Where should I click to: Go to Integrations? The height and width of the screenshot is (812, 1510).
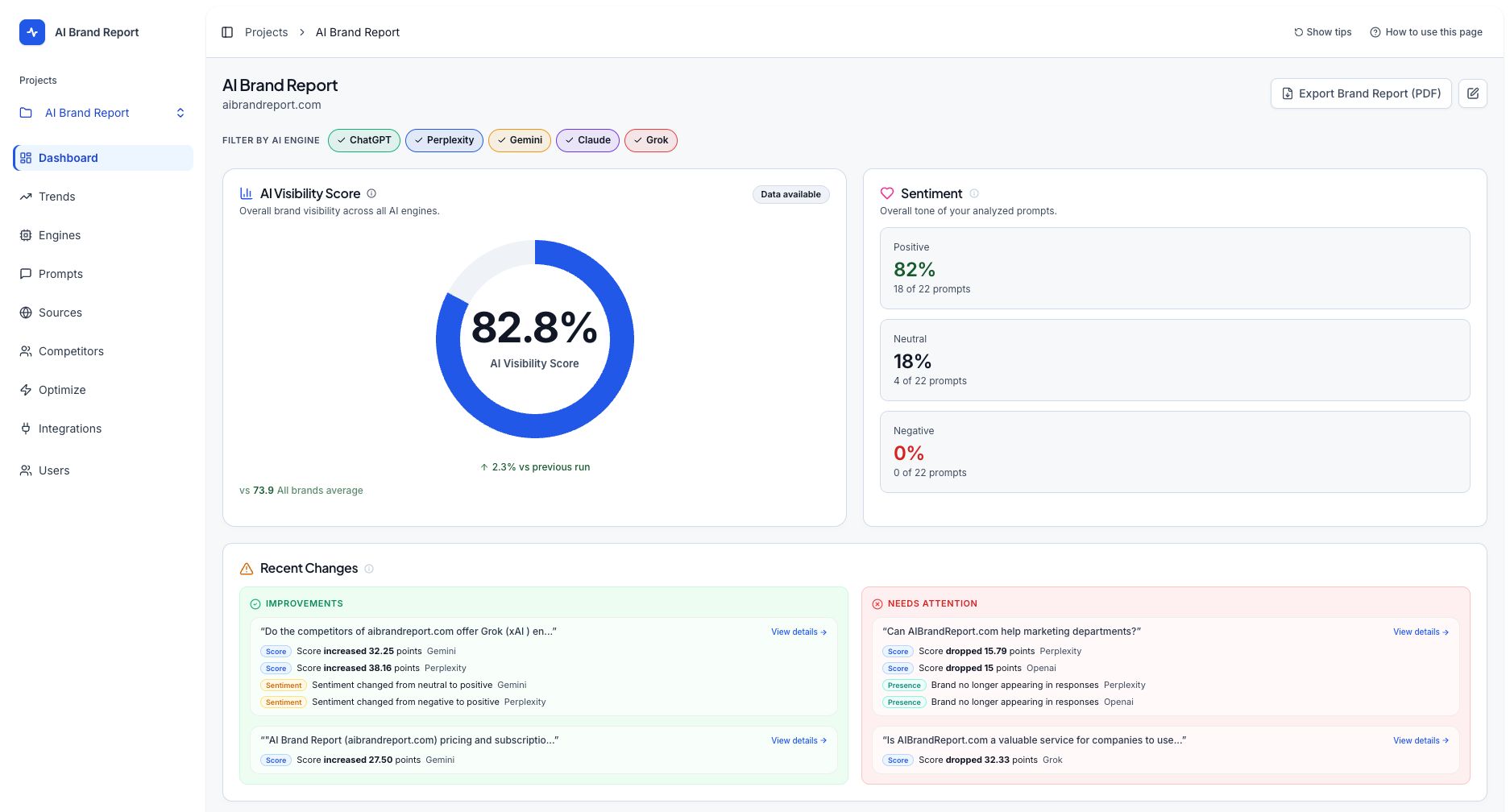click(103, 429)
